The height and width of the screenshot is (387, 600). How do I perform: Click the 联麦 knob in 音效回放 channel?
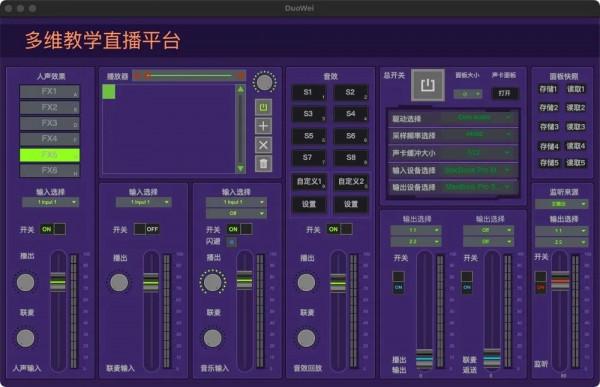point(307,338)
